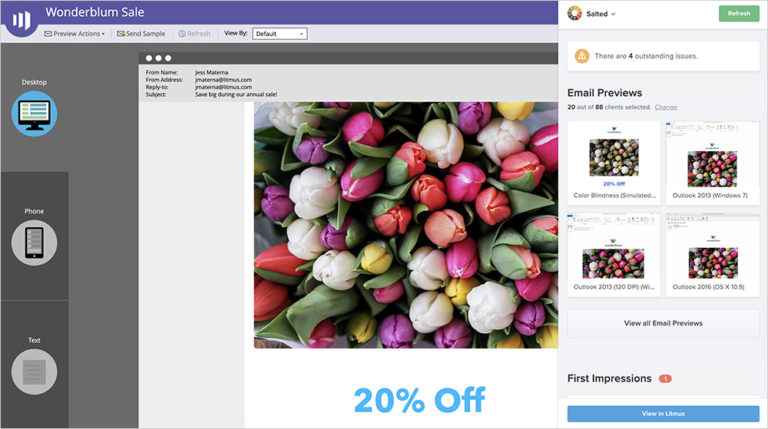Click the From Address email value
Image resolution: width=768 pixels, height=429 pixels.
tap(223, 80)
